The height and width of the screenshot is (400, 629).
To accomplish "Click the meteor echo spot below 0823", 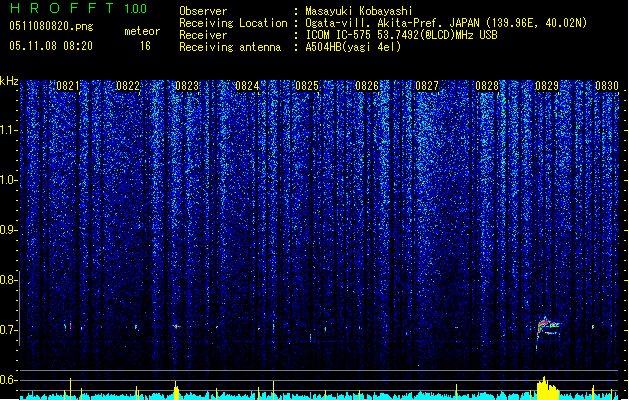I will pos(176,327).
